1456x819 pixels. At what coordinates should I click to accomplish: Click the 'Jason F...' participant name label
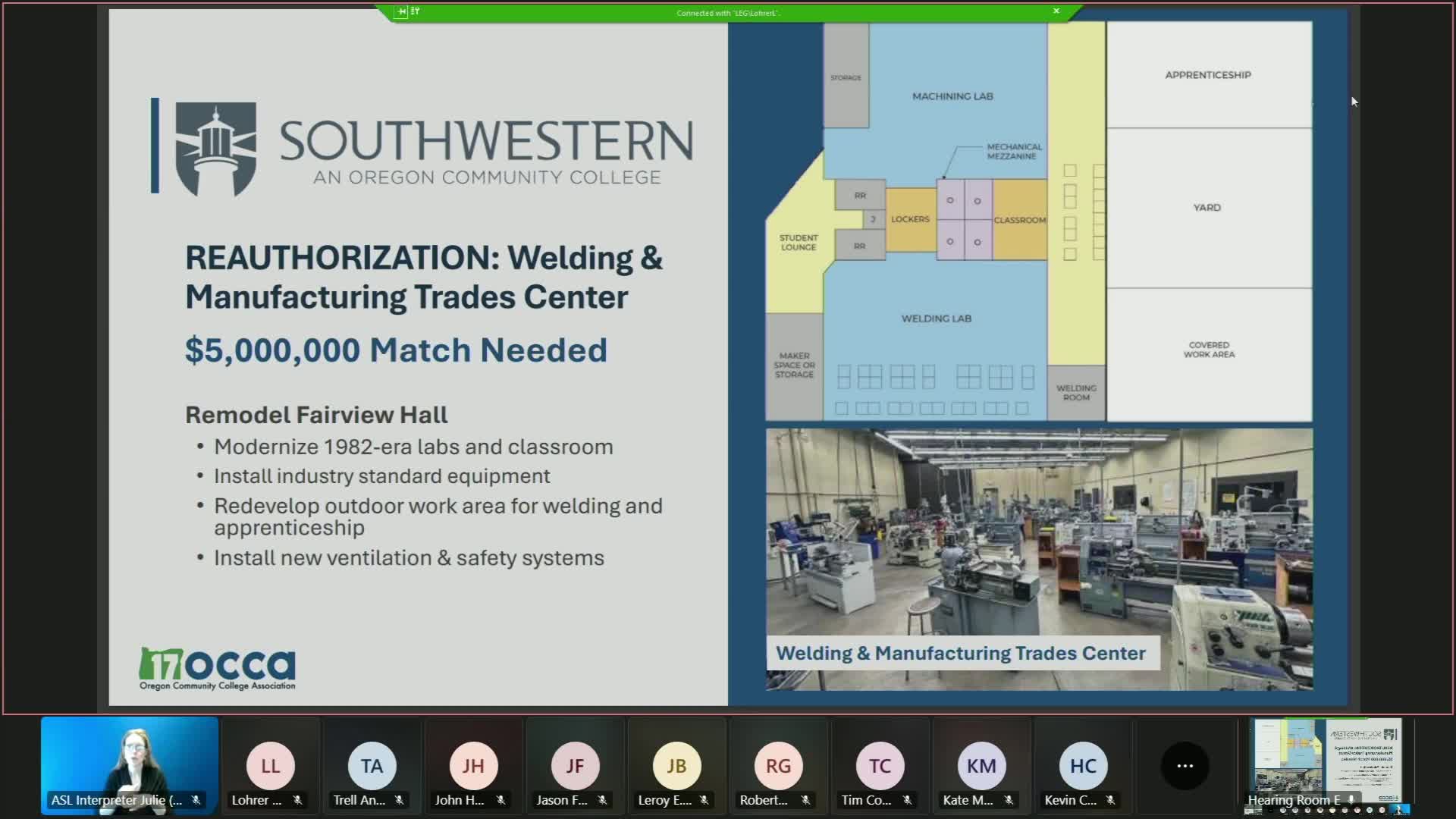(562, 800)
